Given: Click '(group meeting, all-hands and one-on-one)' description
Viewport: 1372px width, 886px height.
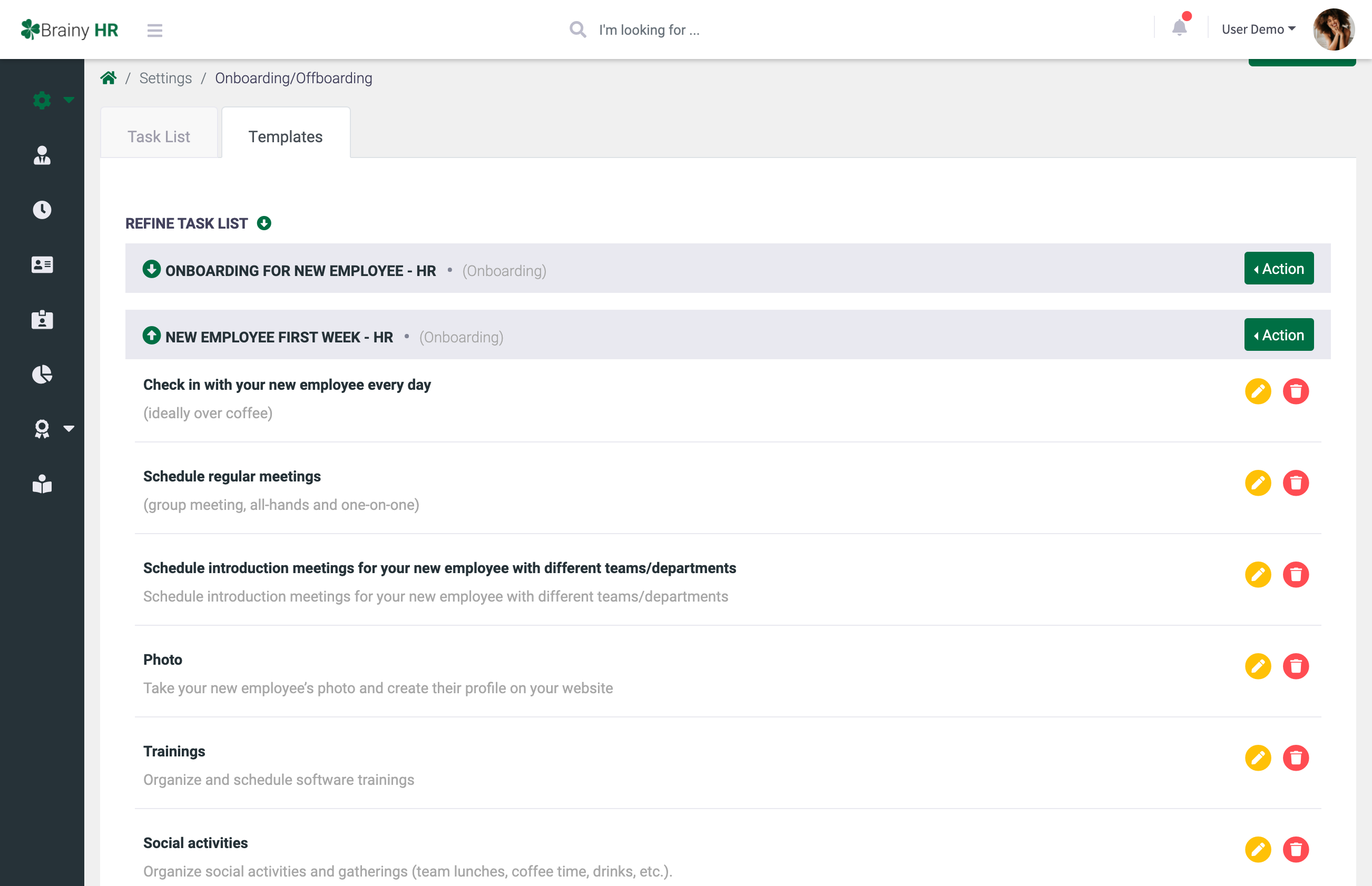Looking at the screenshot, I should click(281, 504).
